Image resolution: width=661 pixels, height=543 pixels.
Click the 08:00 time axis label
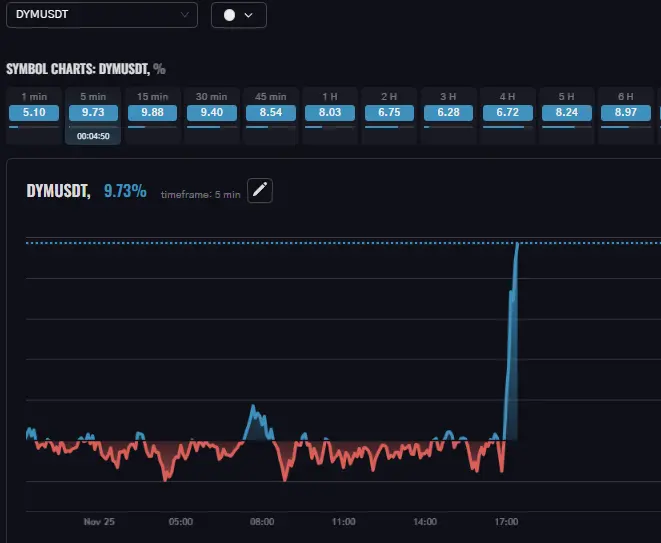[262, 522]
